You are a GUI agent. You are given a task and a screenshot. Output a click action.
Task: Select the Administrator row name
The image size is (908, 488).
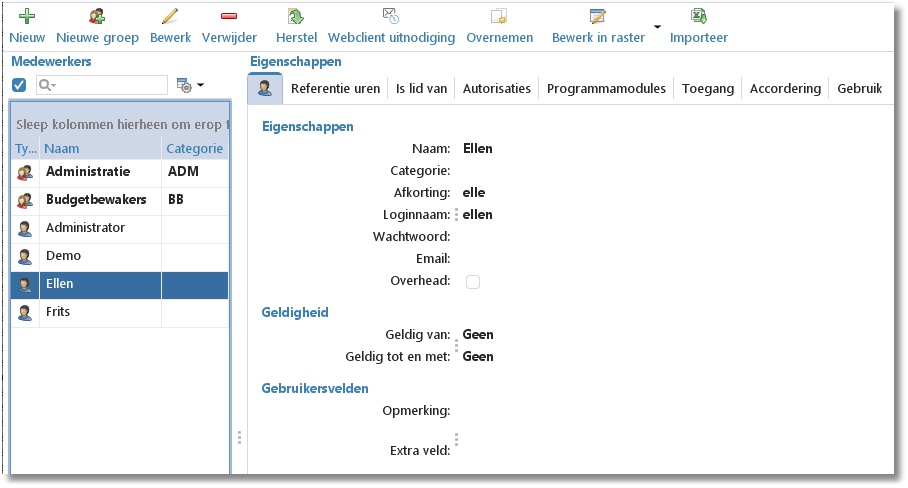point(85,228)
